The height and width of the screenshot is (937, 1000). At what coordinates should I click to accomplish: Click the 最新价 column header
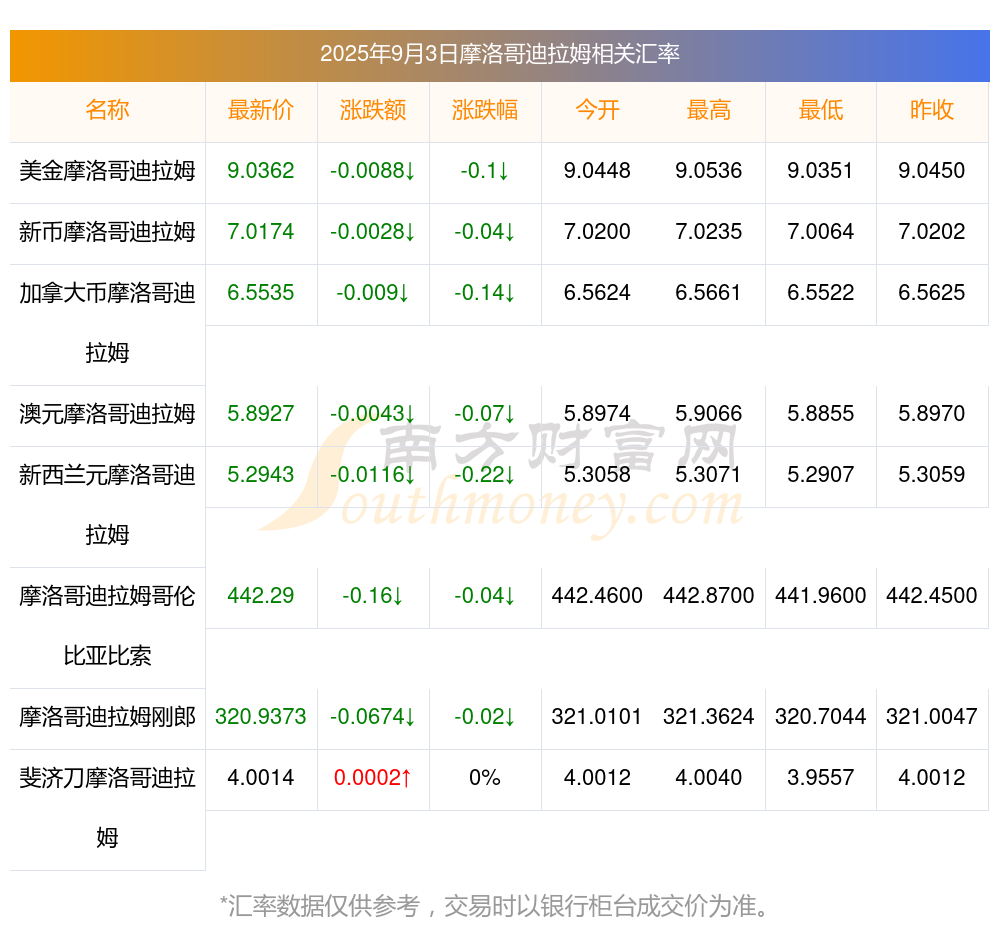[x=261, y=110]
